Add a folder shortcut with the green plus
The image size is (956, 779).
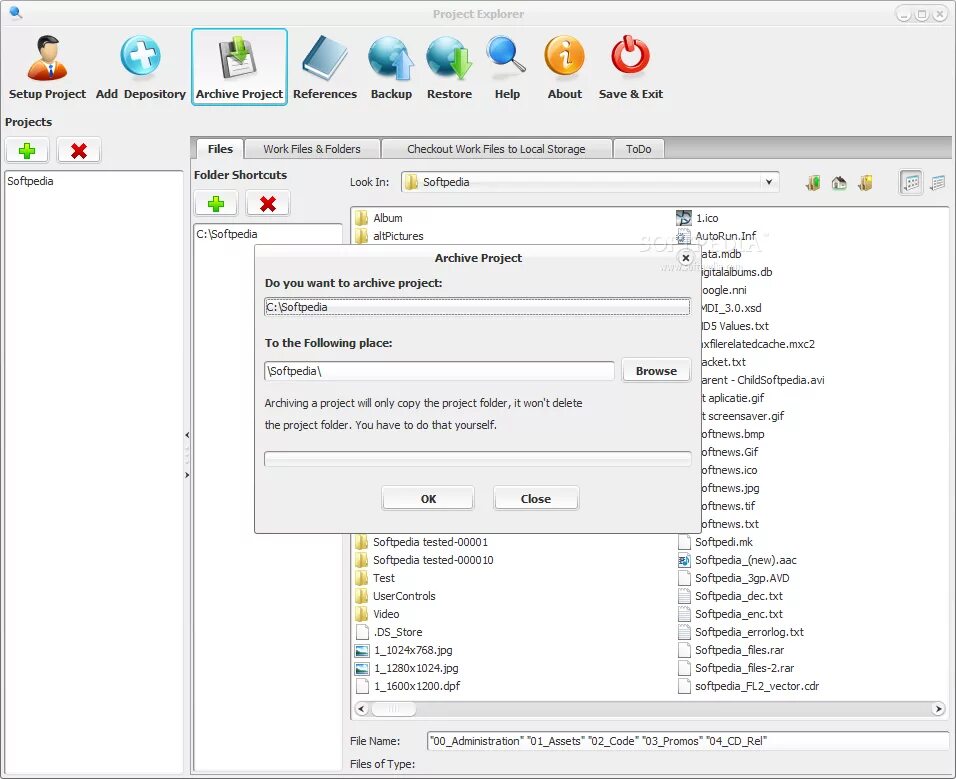pos(216,204)
